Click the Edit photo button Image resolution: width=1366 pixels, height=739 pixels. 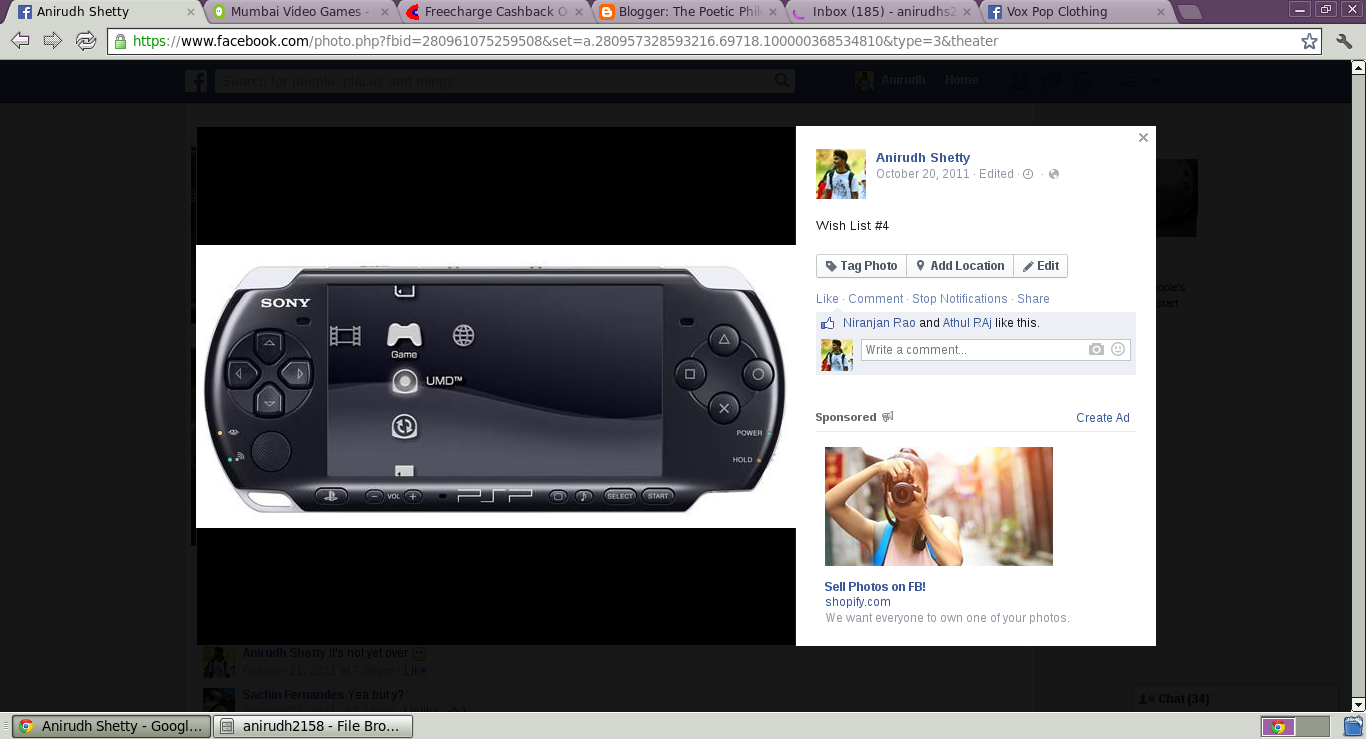click(1040, 266)
